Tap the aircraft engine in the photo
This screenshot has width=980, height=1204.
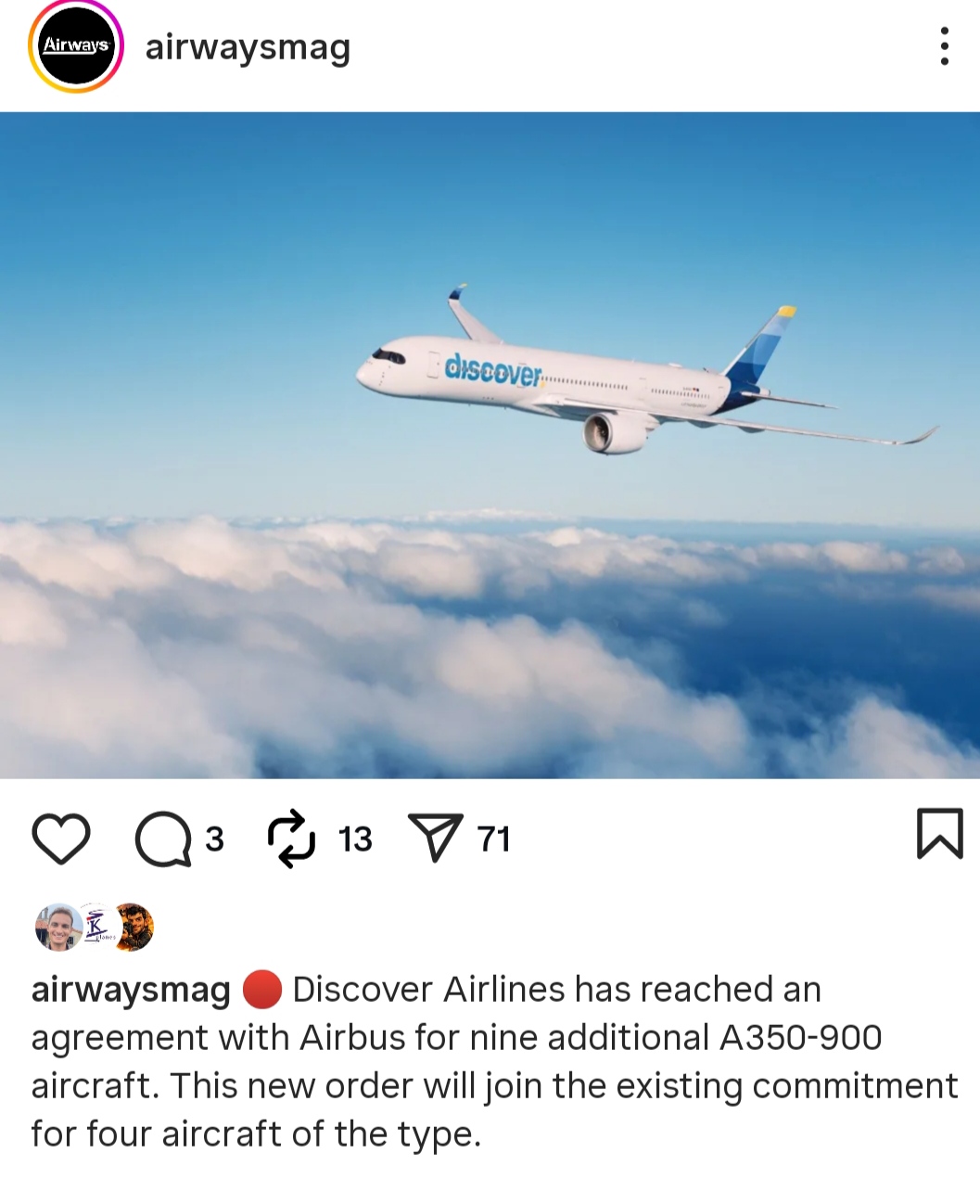616,432
